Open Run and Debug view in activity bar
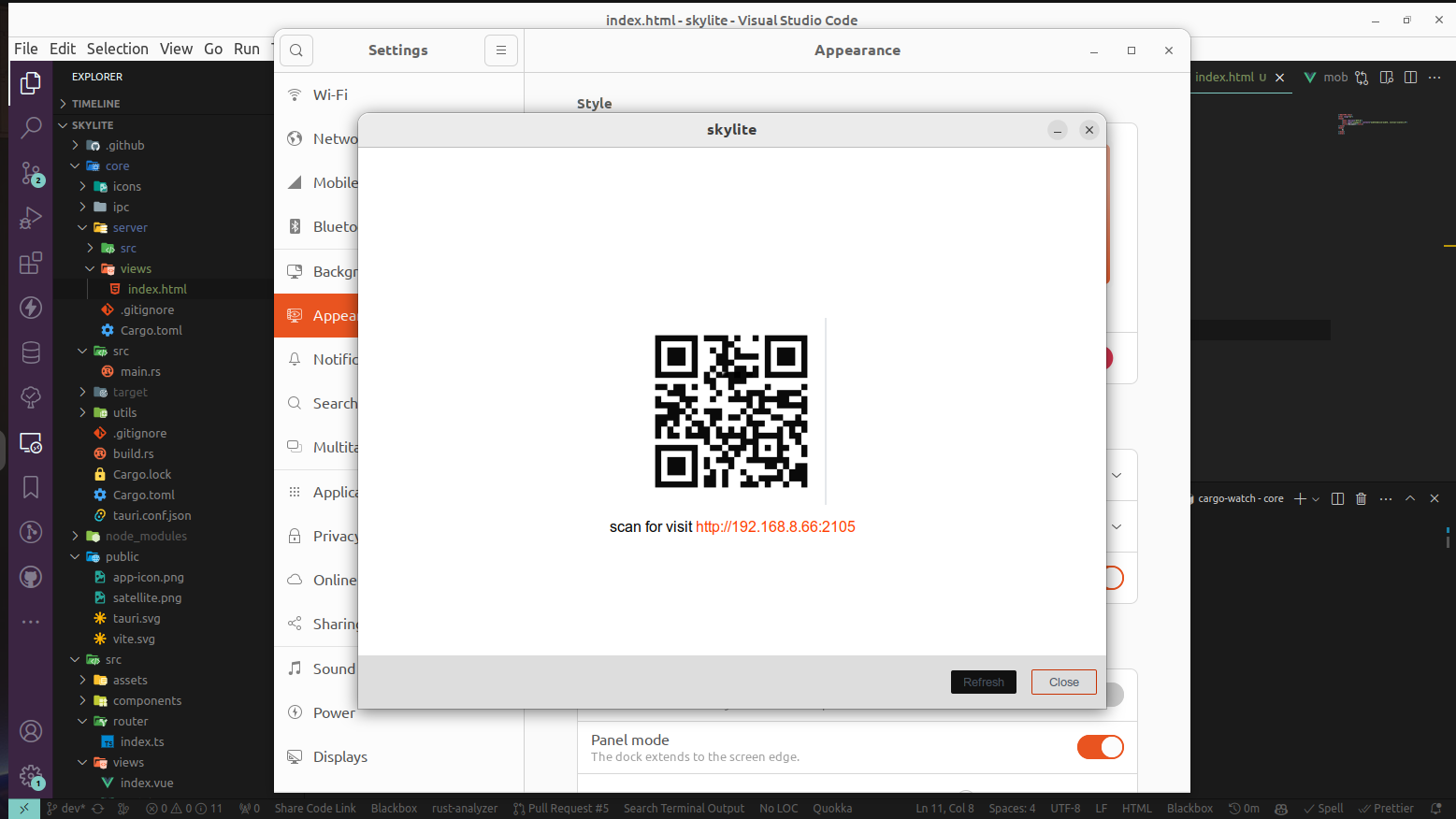The image size is (1456, 819). (x=31, y=218)
